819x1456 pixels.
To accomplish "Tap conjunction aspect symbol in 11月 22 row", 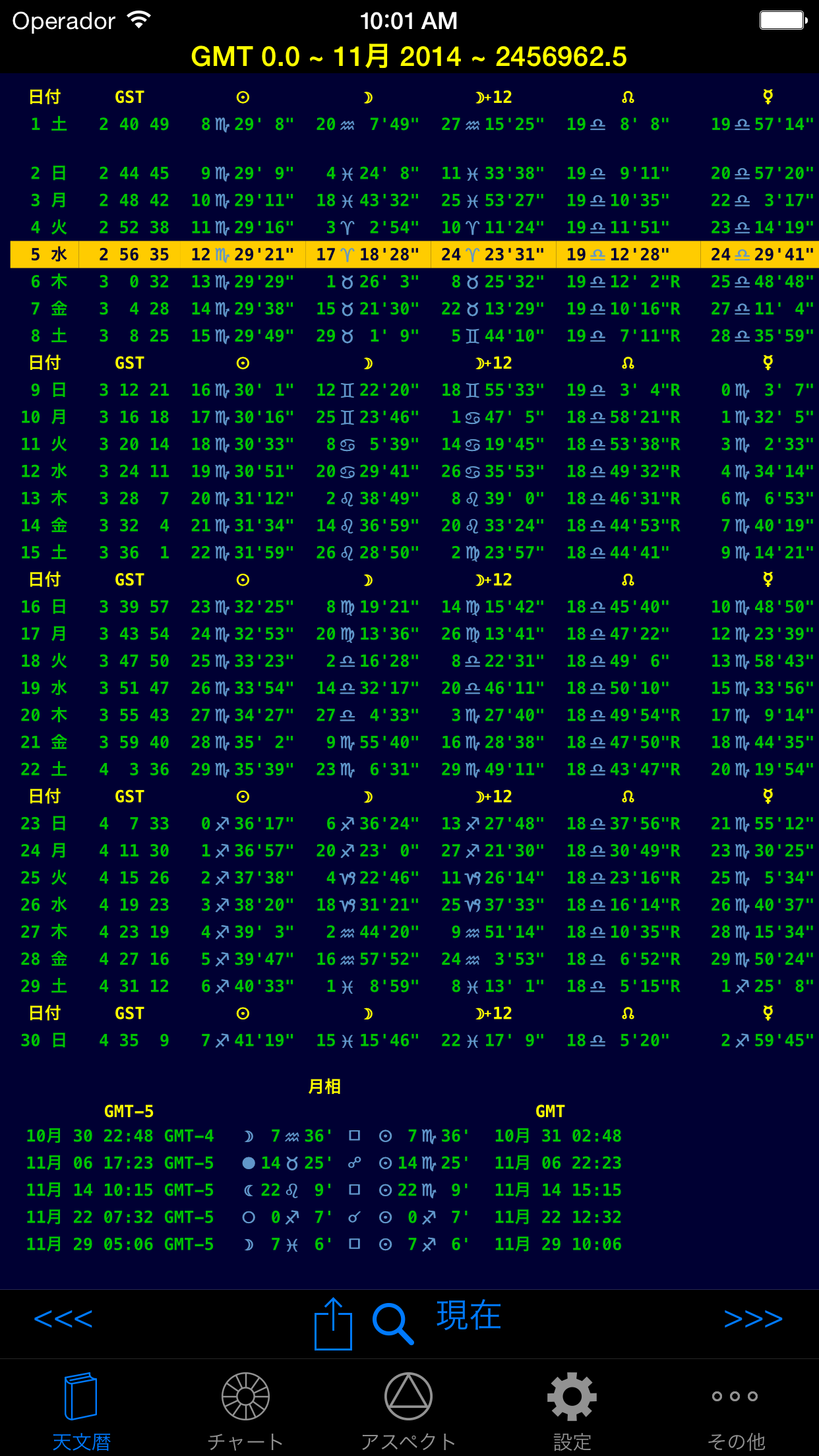I will pyautogui.click(x=354, y=1218).
